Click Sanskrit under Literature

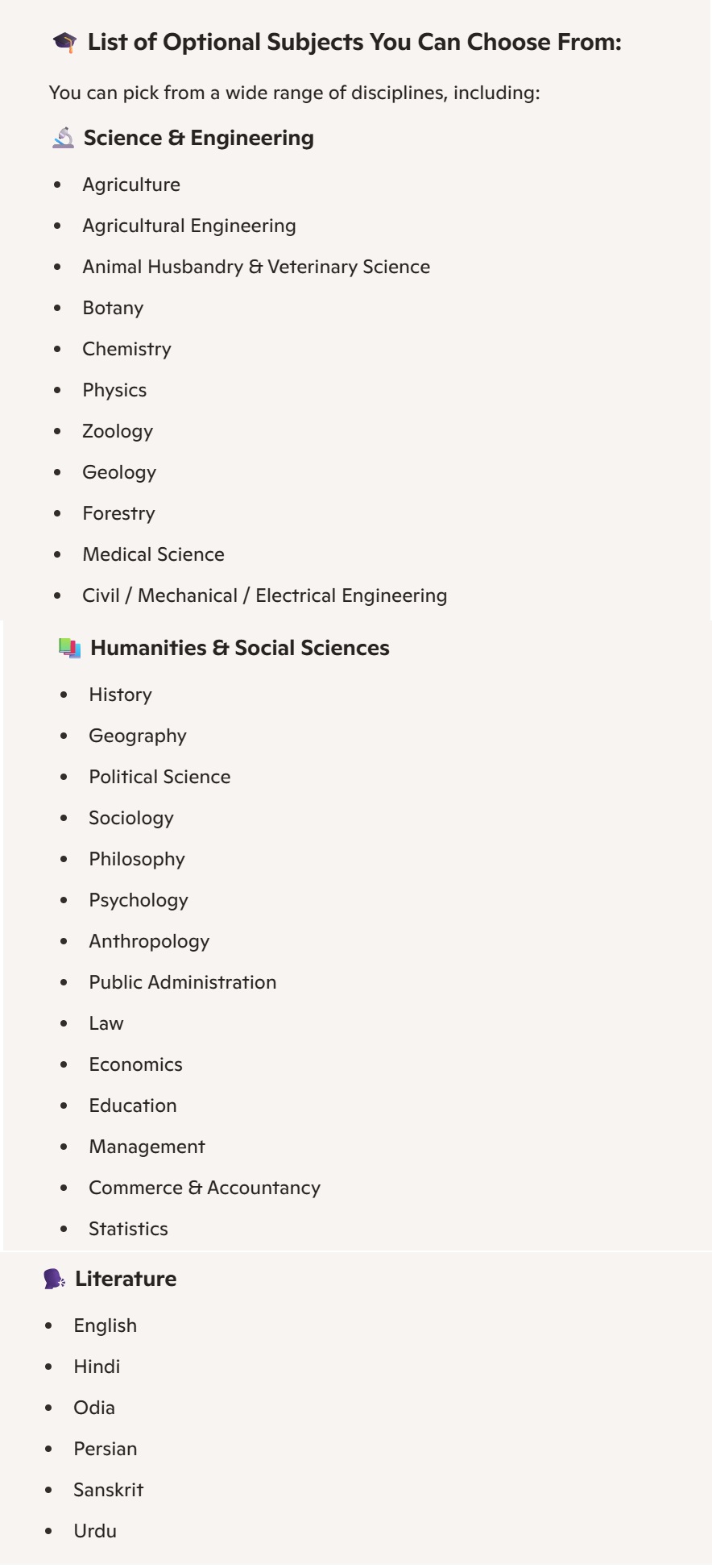[x=108, y=1490]
